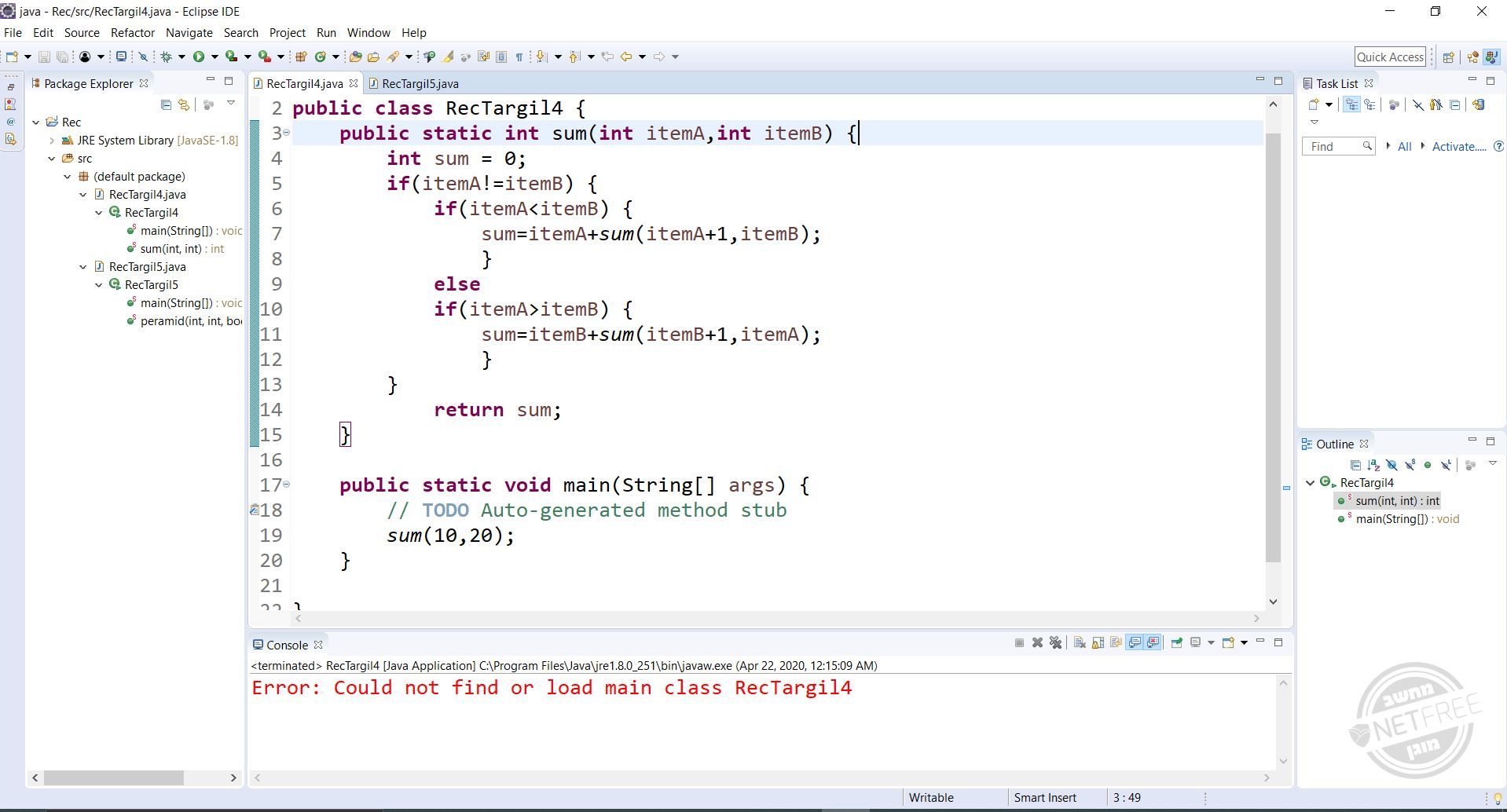Click the Activate... link in Task List
The width and height of the screenshot is (1507, 812).
[x=1459, y=147]
